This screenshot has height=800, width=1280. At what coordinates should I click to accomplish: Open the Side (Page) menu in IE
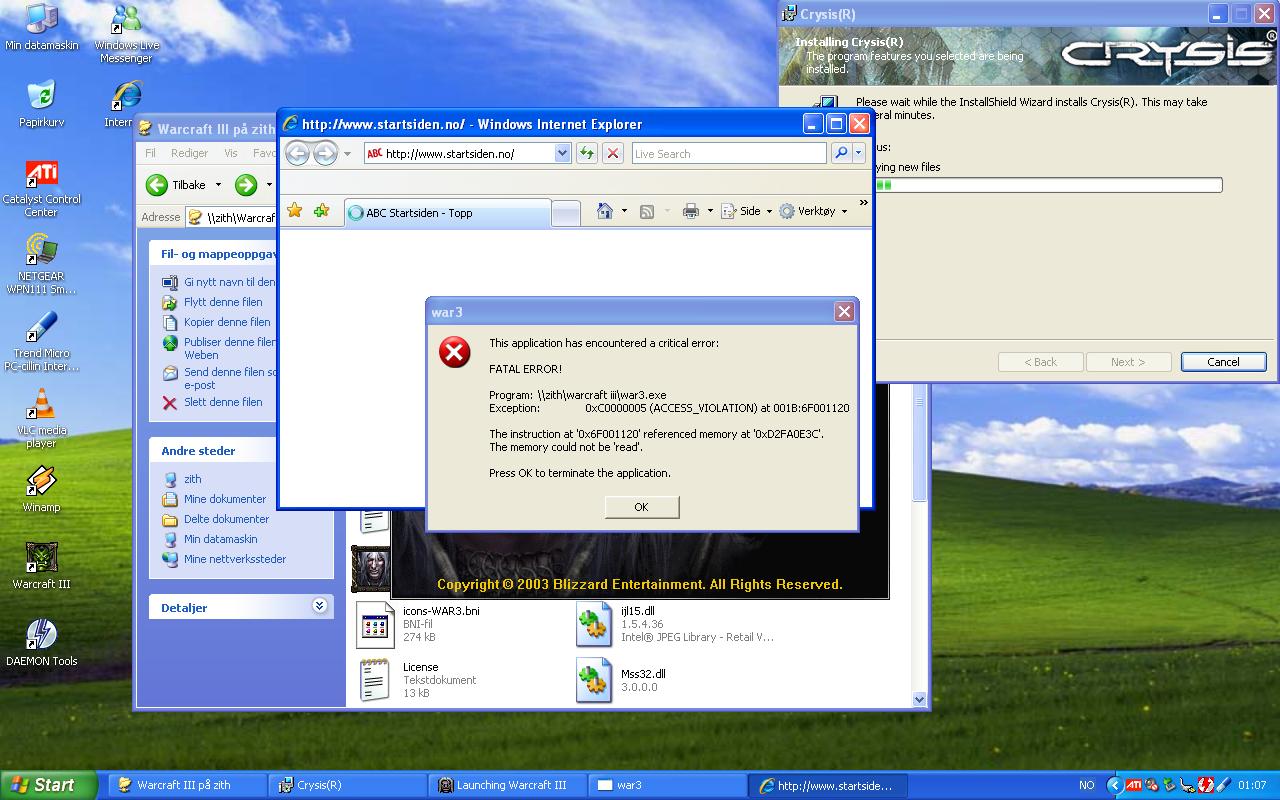[x=746, y=211]
